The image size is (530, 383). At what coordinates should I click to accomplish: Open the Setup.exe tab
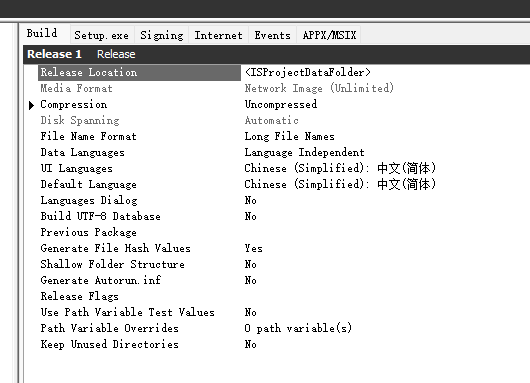click(102, 35)
